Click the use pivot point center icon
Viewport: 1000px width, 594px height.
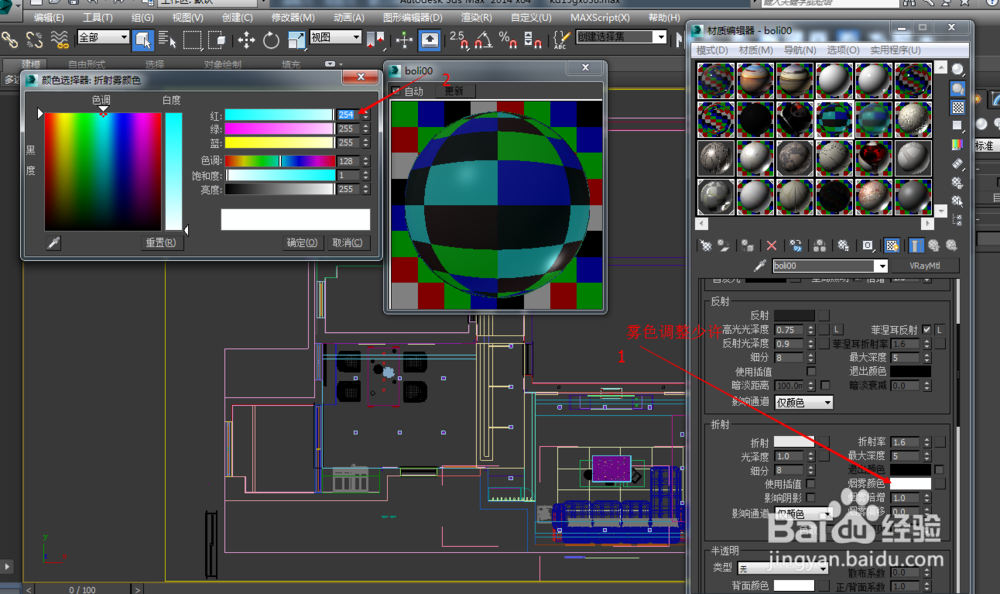coord(376,40)
